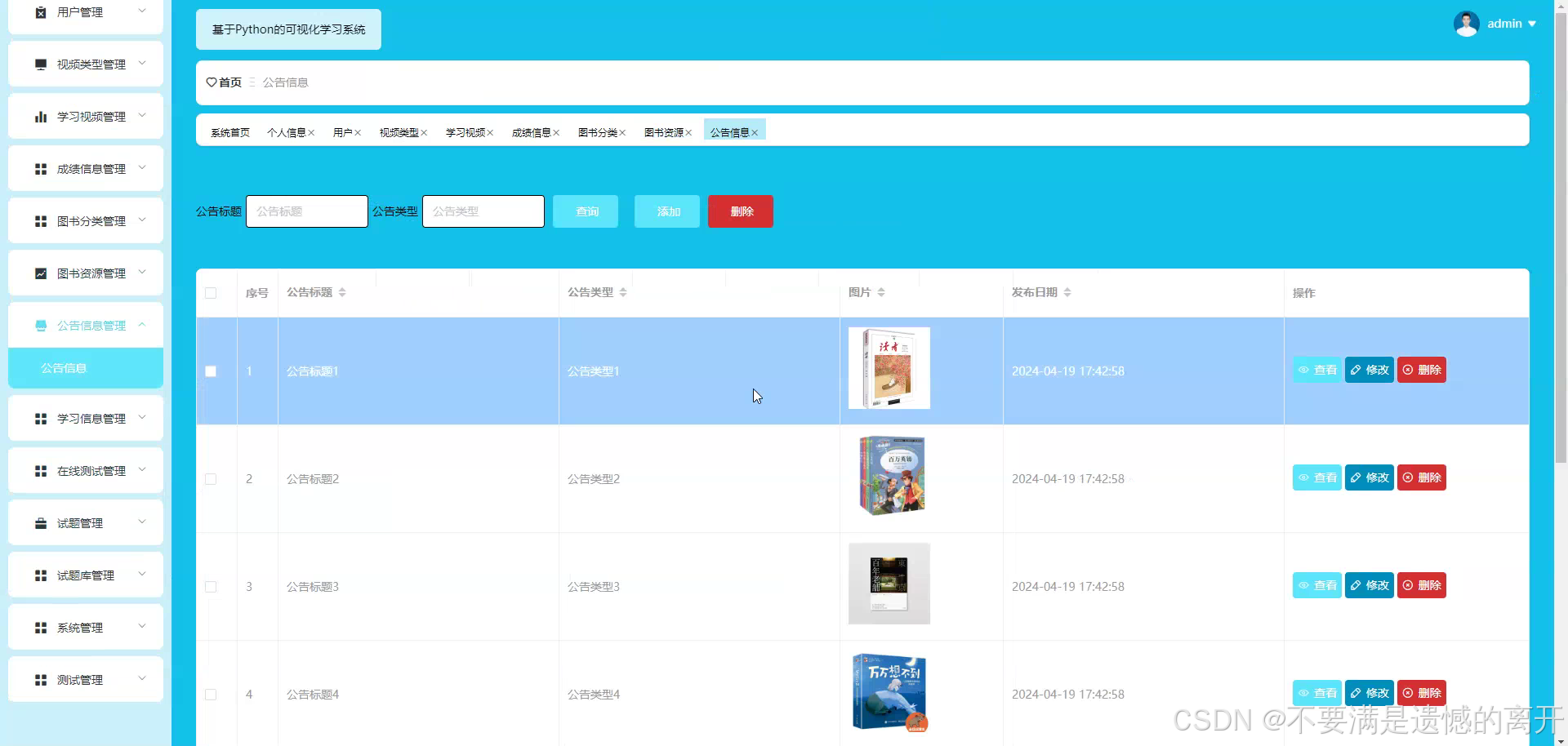This screenshot has width=1568, height=746.
Task: Click the book cover thumbnail in row 1
Action: pyautogui.click(x=889, y=367)
